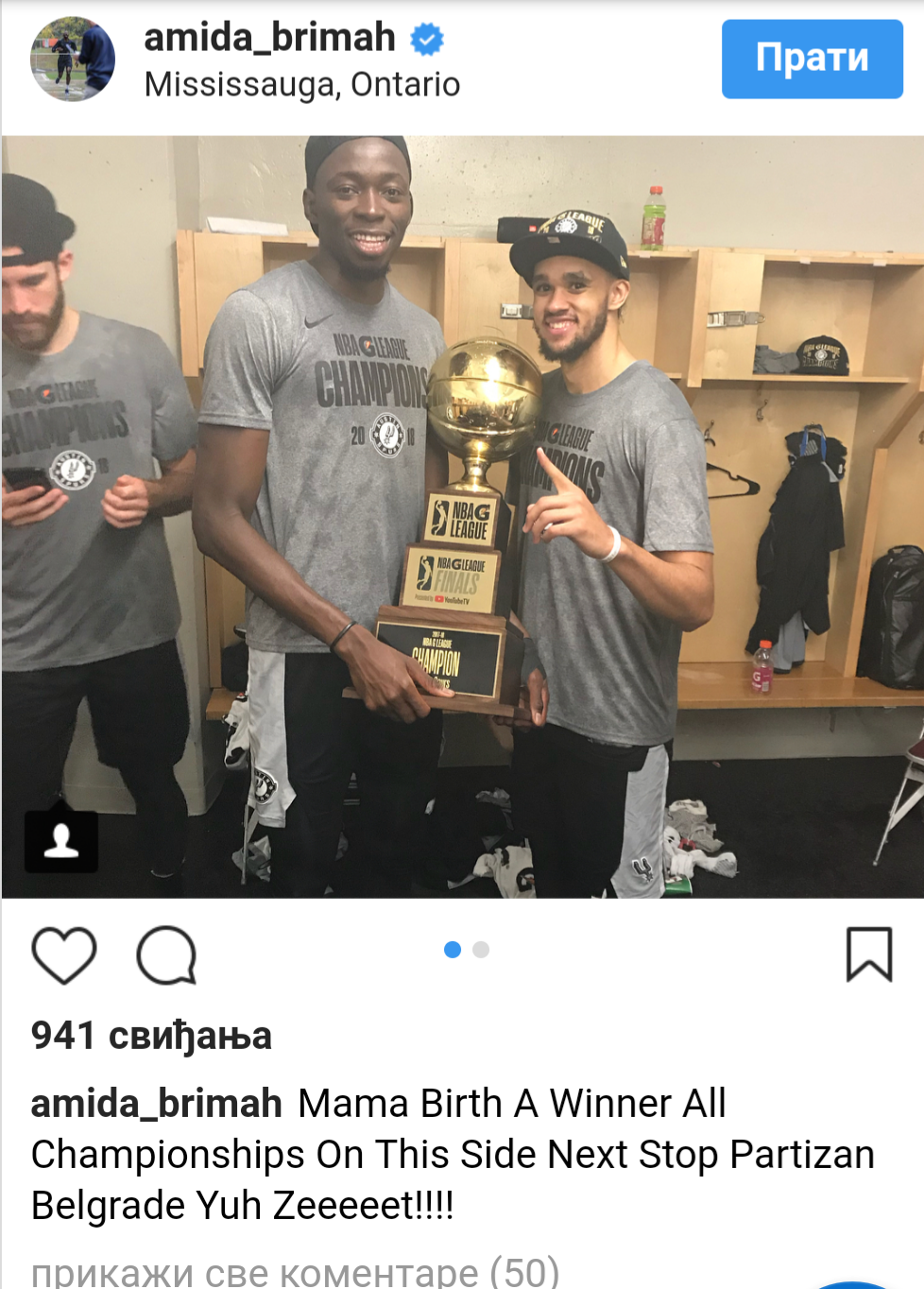
Task: Open amida_brimah username in the caption
Action: (157, 1104)
